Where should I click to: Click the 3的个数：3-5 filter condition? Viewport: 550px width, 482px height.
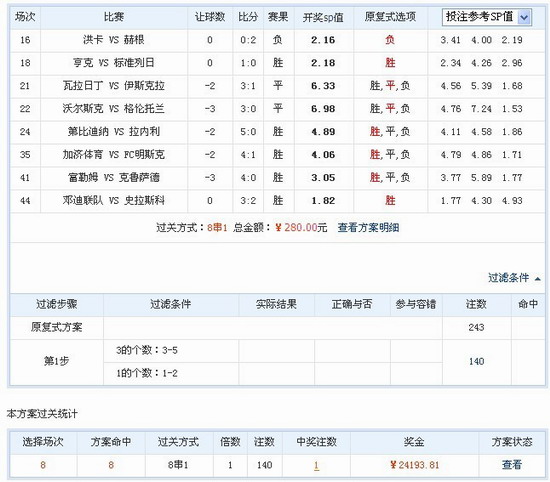(x=147, y=350)
